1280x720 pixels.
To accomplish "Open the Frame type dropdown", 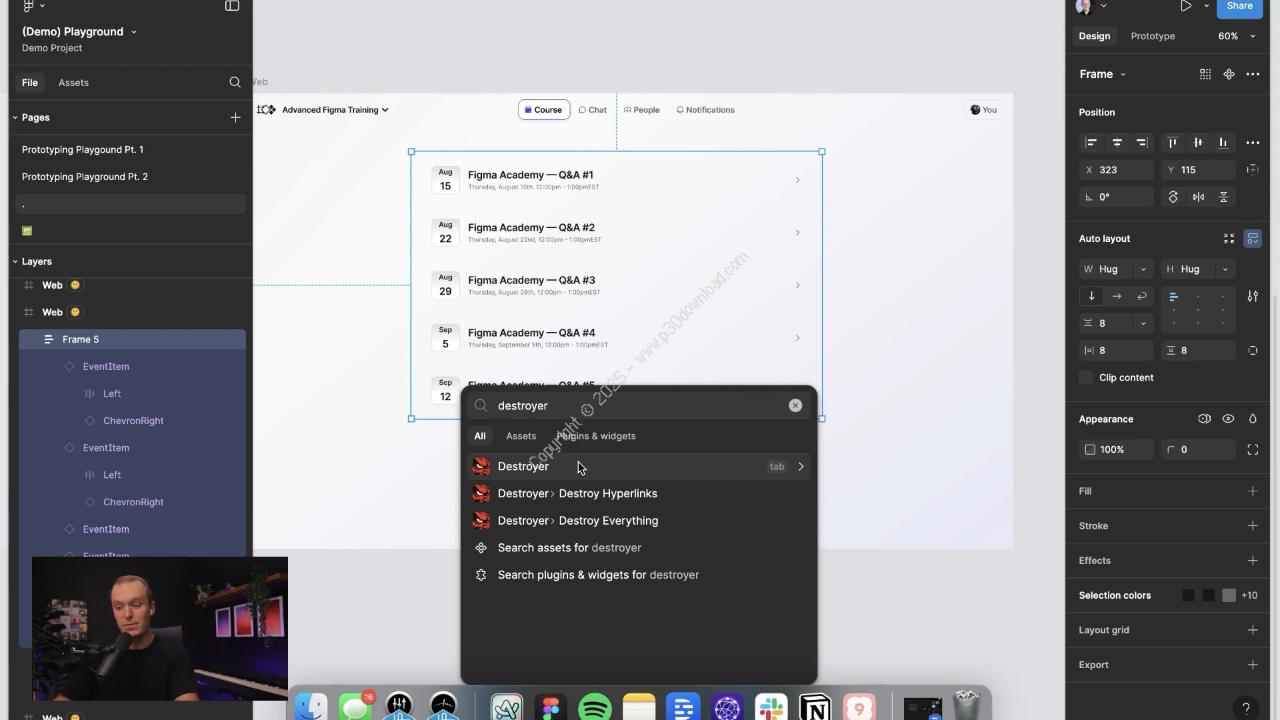I will pos(1102,74).
